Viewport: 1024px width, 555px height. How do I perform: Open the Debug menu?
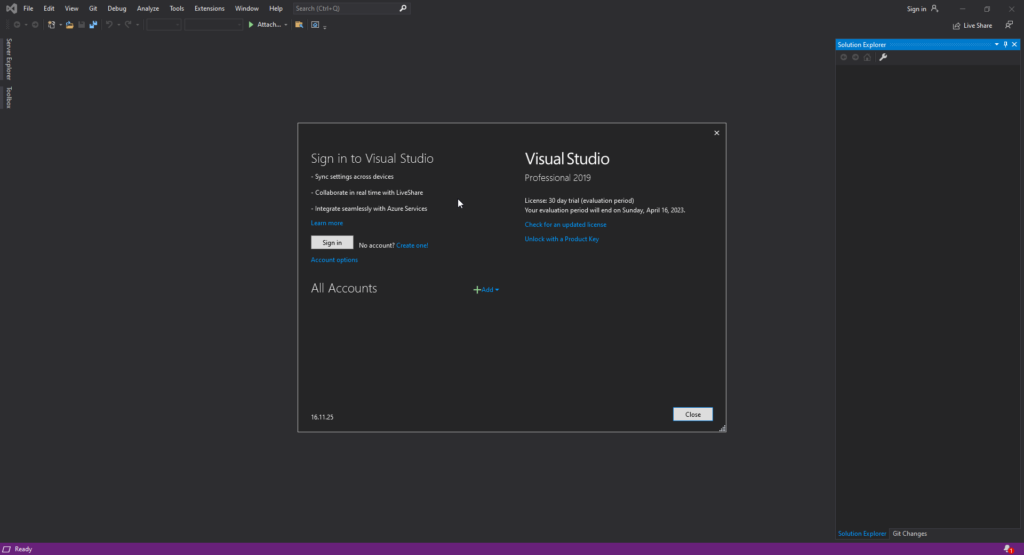(x=117, y=8)
